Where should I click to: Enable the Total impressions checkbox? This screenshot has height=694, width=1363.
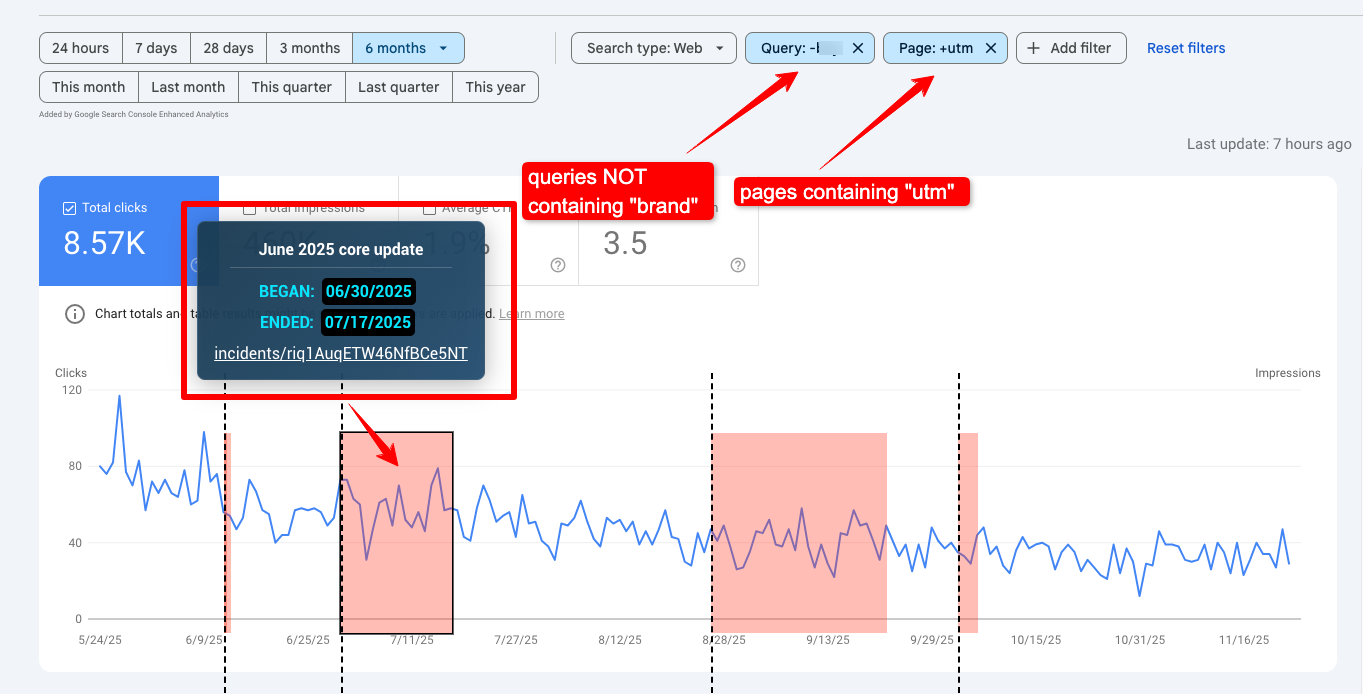(x=249, y=208)
